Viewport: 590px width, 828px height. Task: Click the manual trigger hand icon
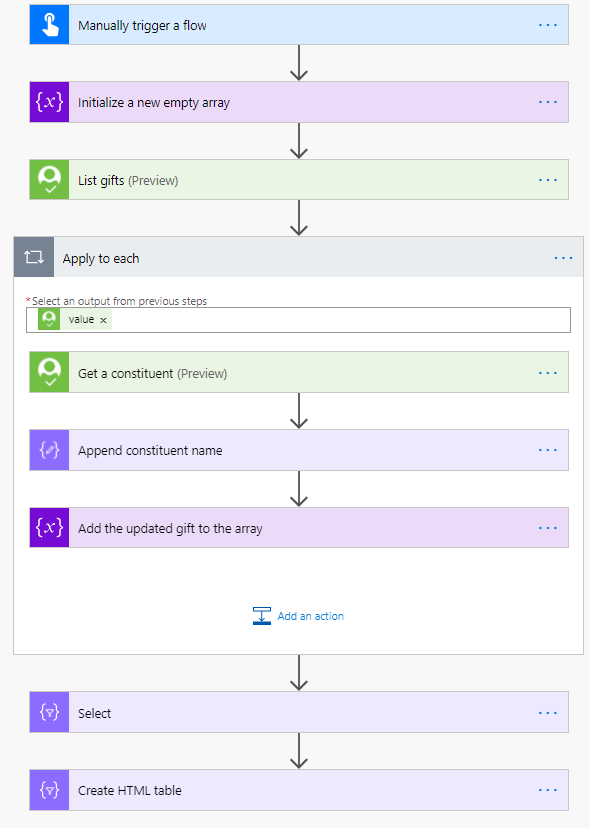point(49,25)
